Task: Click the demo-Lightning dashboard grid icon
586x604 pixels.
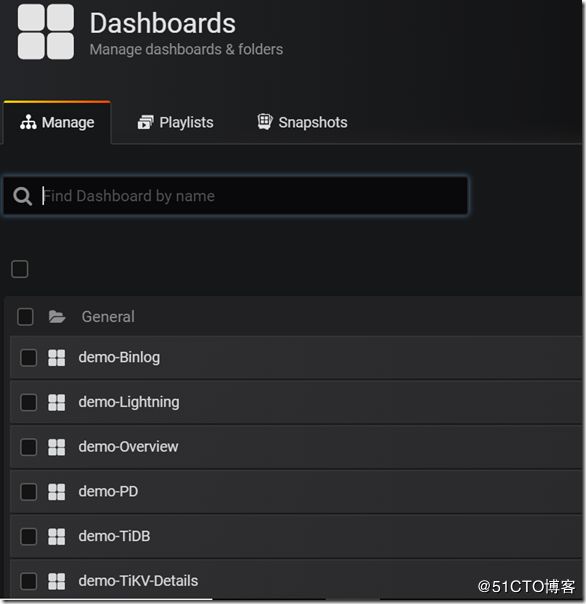Action: click(57, 402)
